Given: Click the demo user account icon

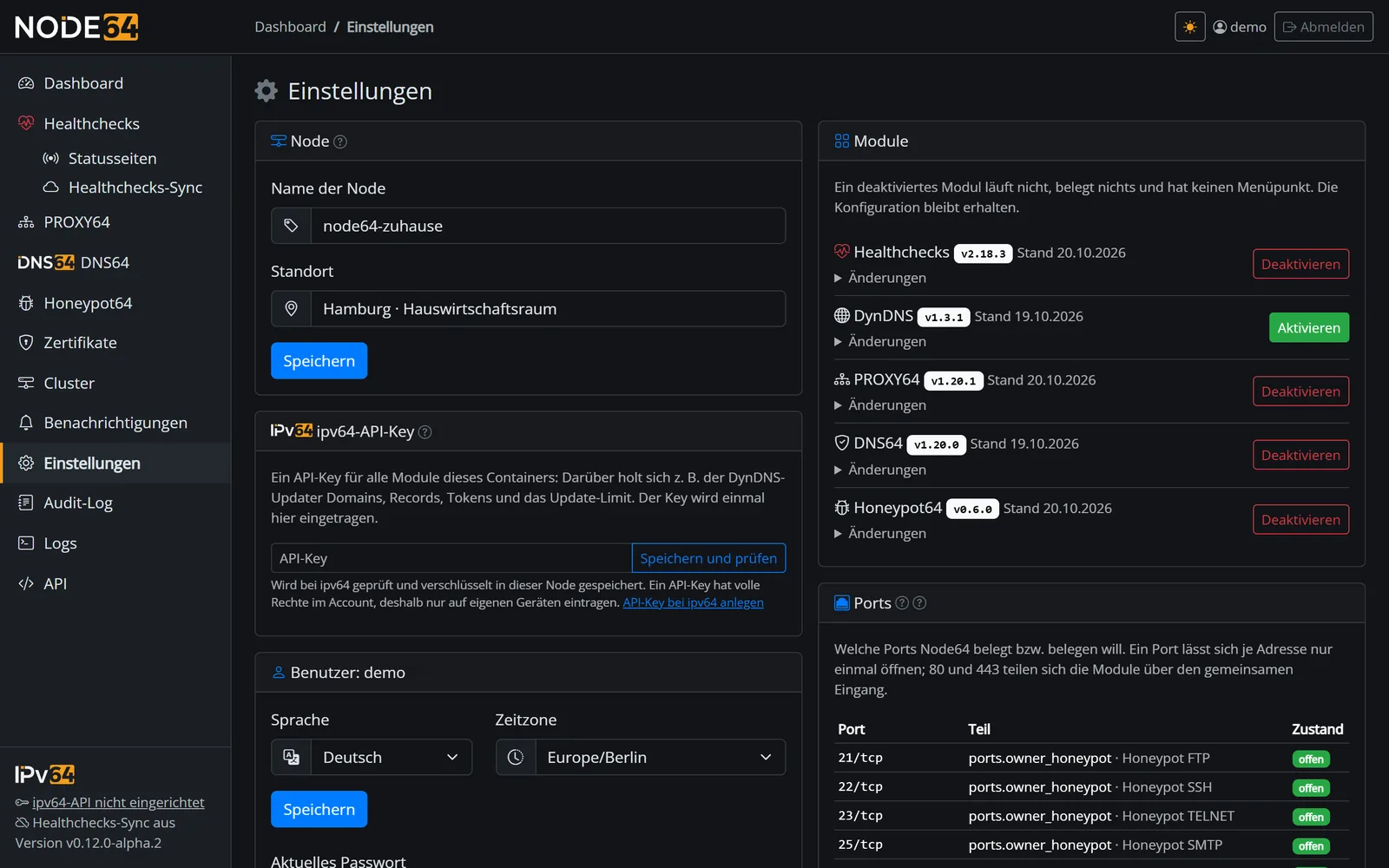Looking at the screenshot, I should point(1220,27).
